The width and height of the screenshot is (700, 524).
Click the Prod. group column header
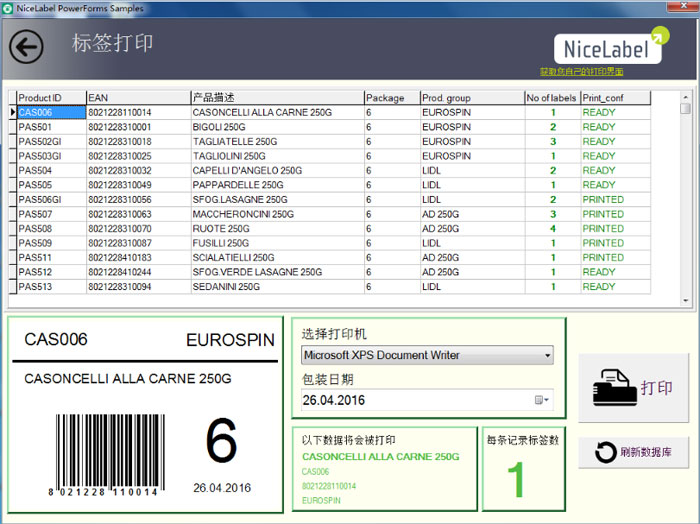pos(472,98)
